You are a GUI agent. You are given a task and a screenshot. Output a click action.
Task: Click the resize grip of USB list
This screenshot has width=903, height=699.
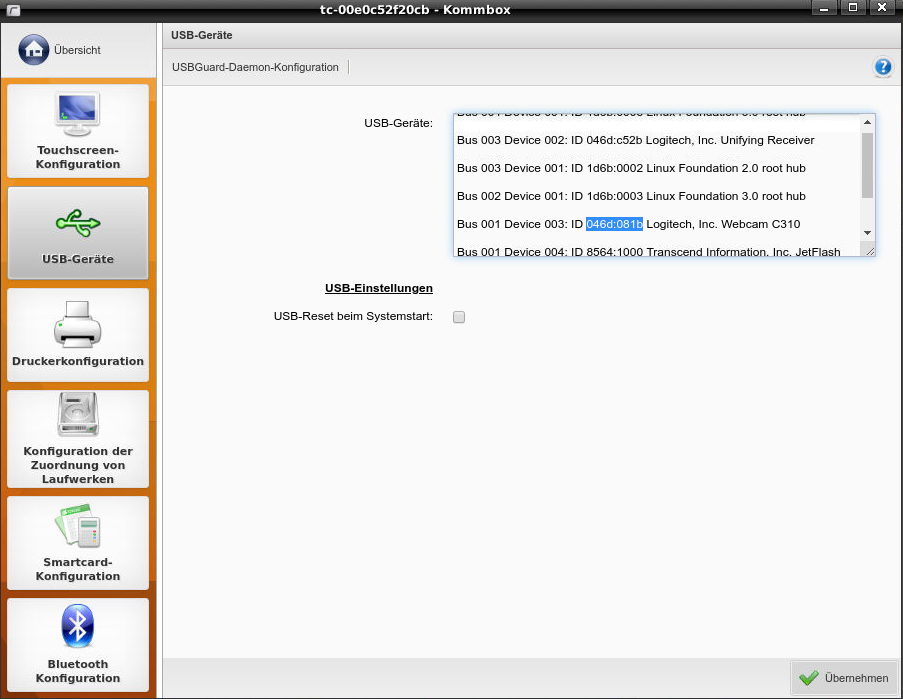click(x=870, y=251)
